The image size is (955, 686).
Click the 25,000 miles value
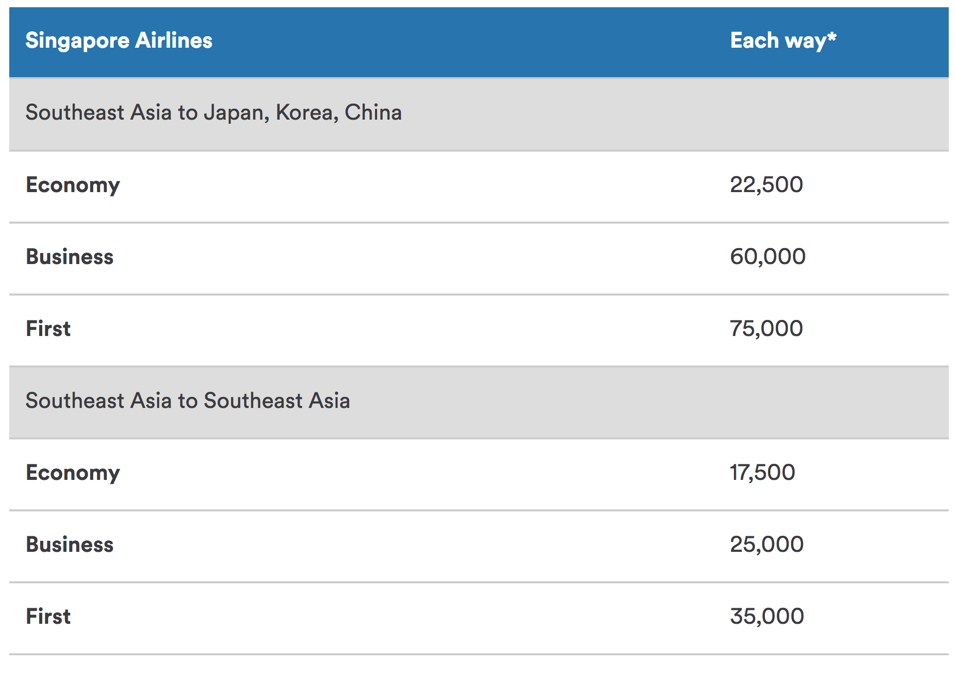[767, 544]
